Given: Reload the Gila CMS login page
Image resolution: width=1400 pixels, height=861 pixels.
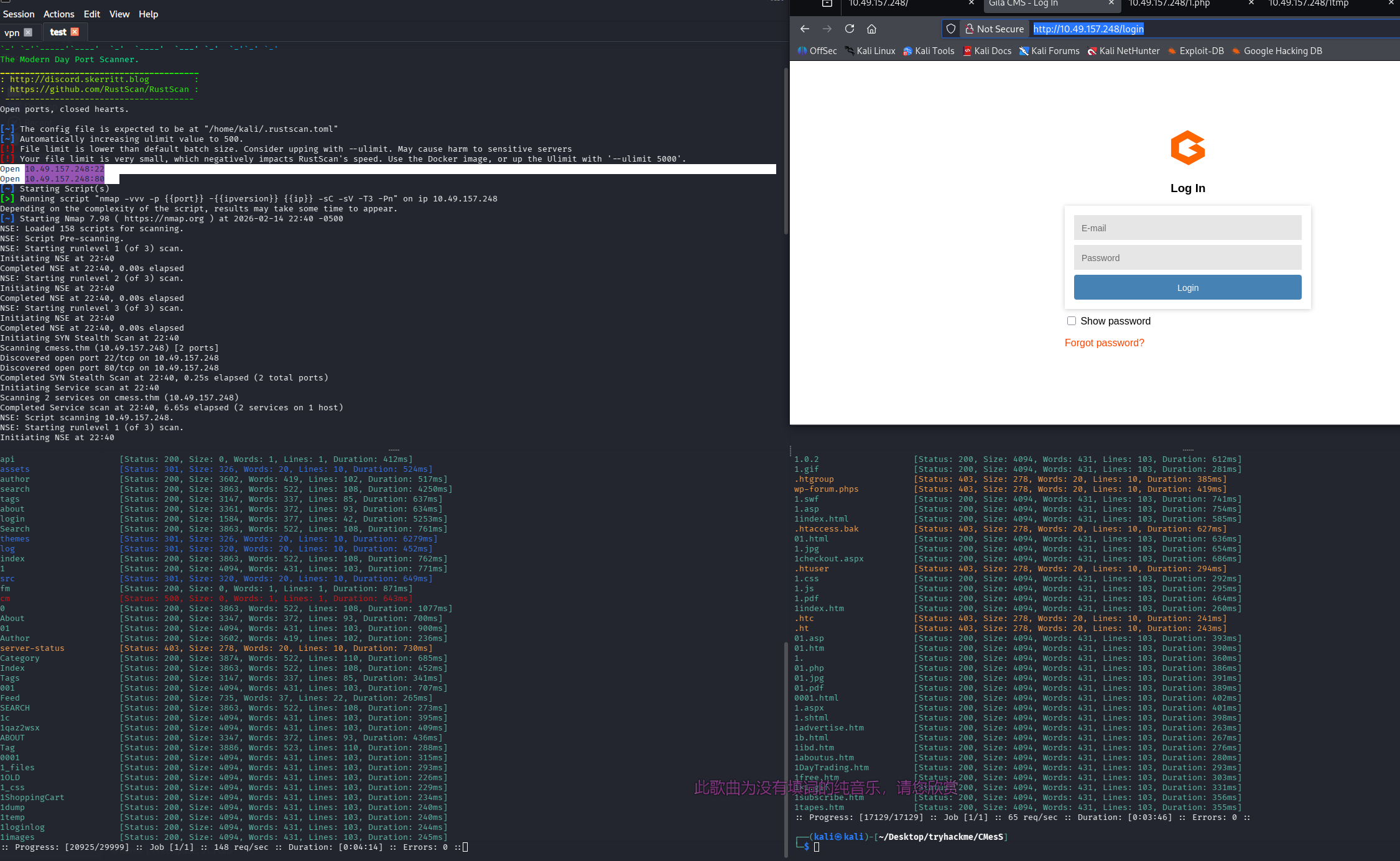Looking at the screenshot, I should [x=850, y=29].
